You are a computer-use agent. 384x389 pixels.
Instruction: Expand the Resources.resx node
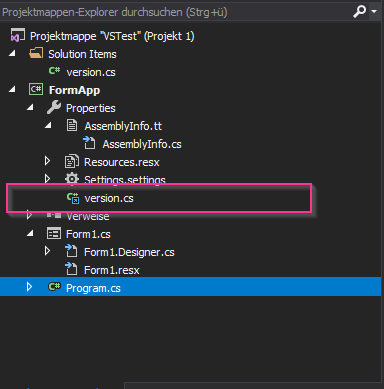point(47,161)
